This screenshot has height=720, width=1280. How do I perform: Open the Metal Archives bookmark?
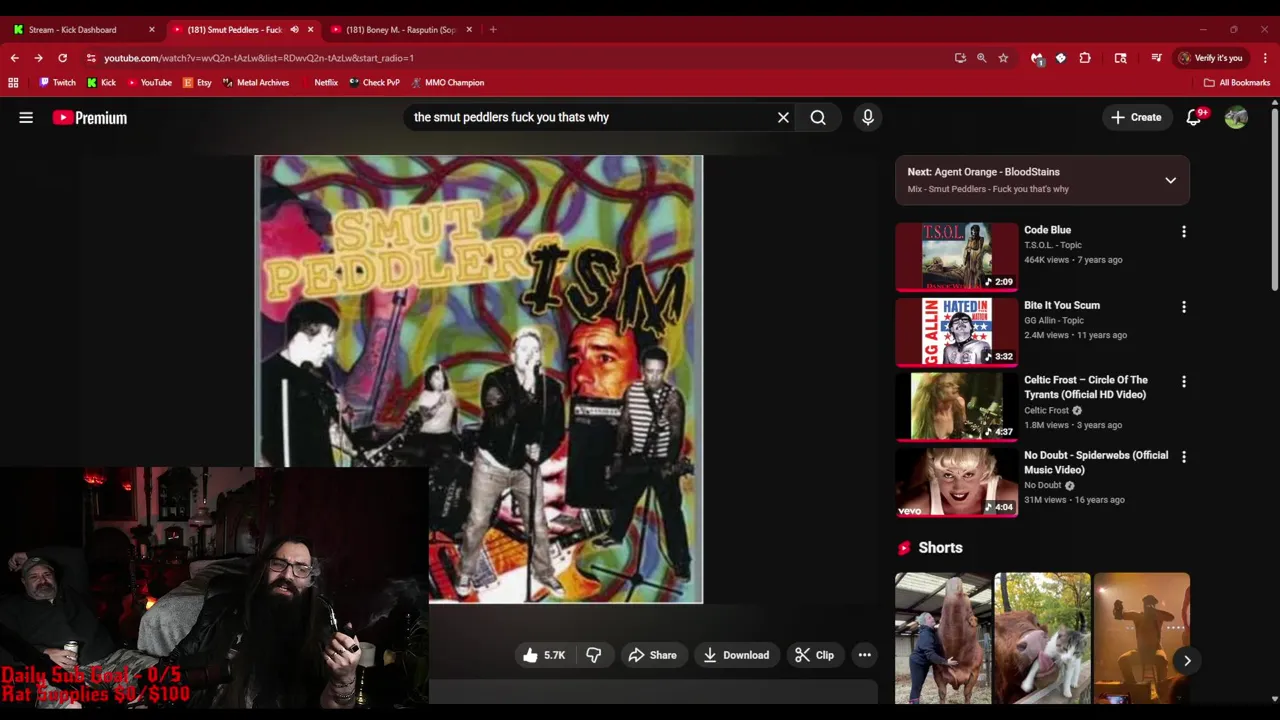point(256,83)
